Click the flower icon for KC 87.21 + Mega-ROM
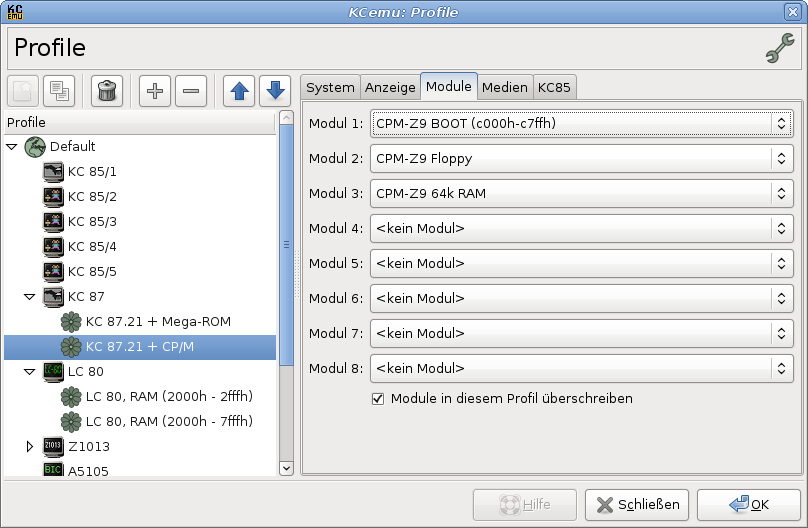808x528 pixels. pos(71,322)
